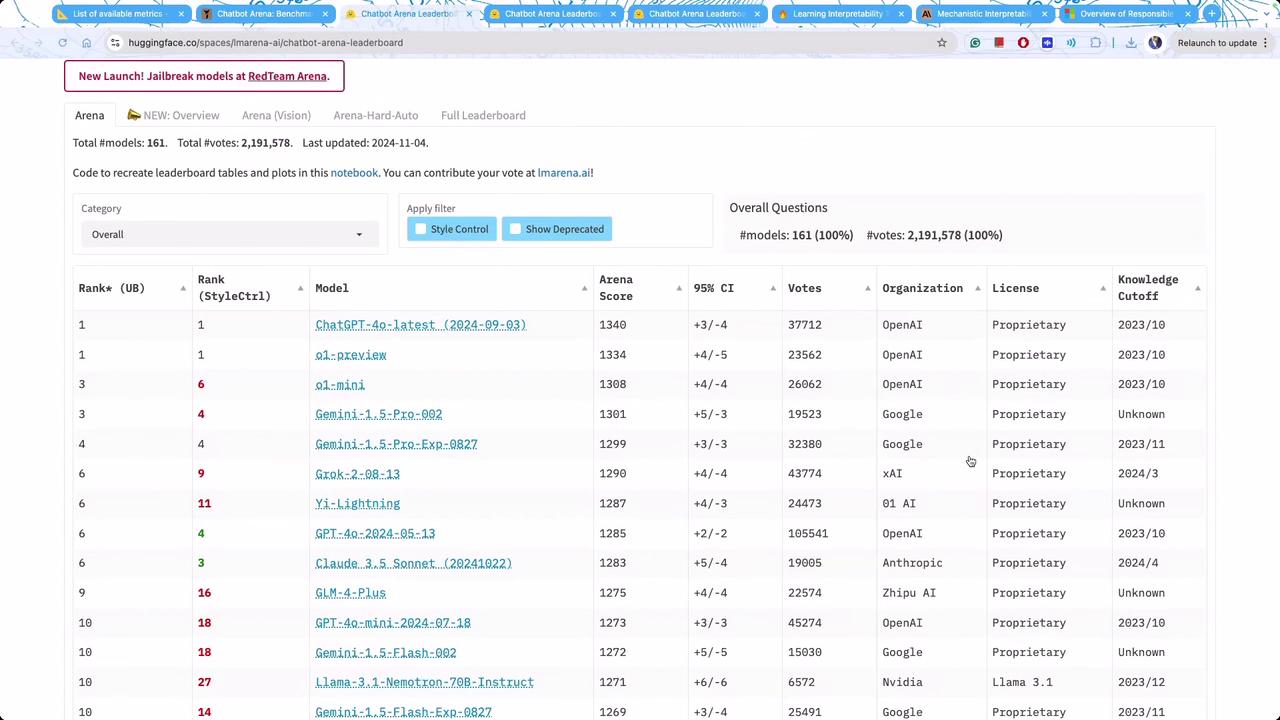Open the Full Leaderboard tab
The image size is (1280, 720).
pos(483,115)
